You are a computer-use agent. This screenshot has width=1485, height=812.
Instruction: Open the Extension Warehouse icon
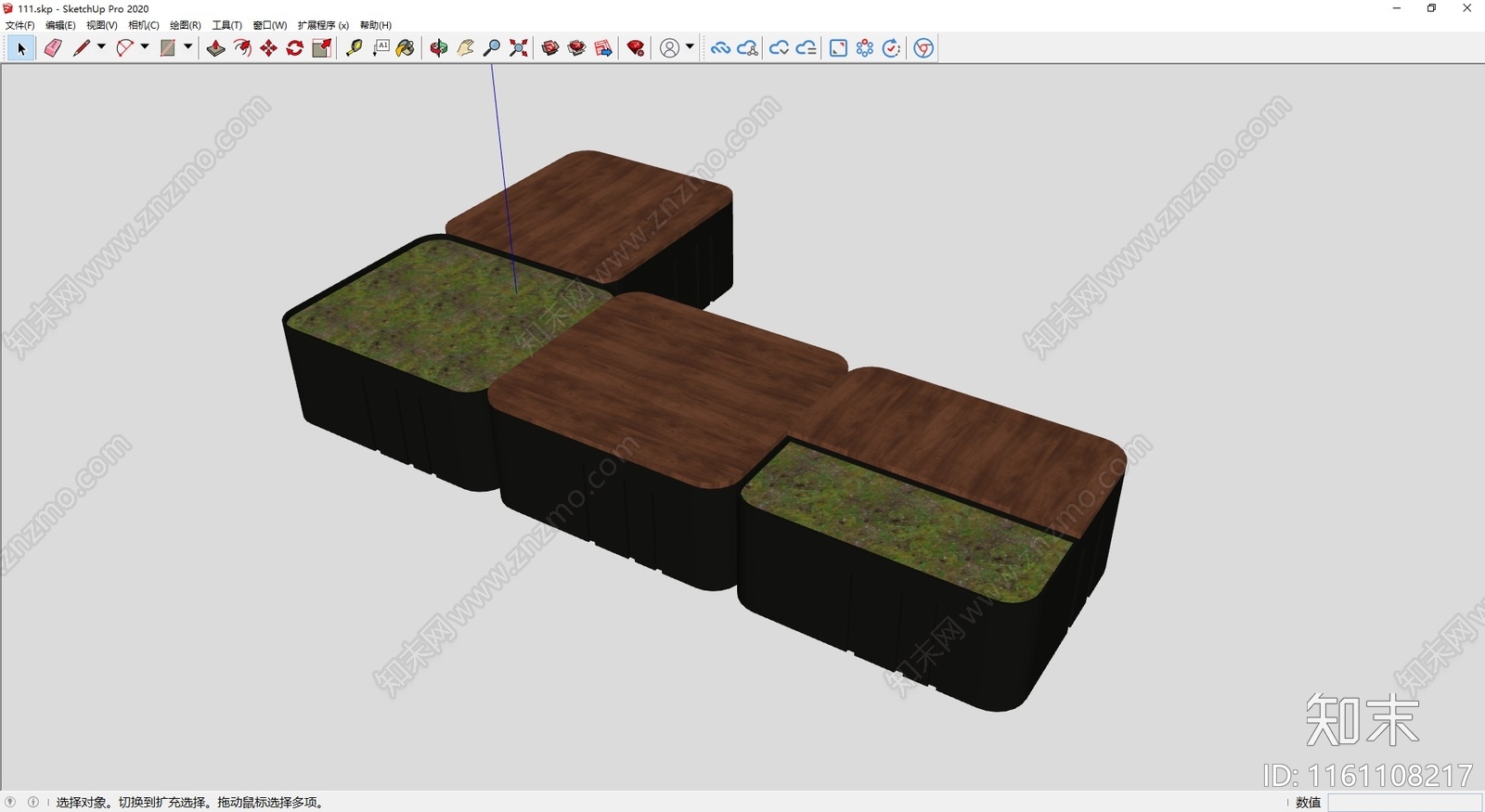576,48
